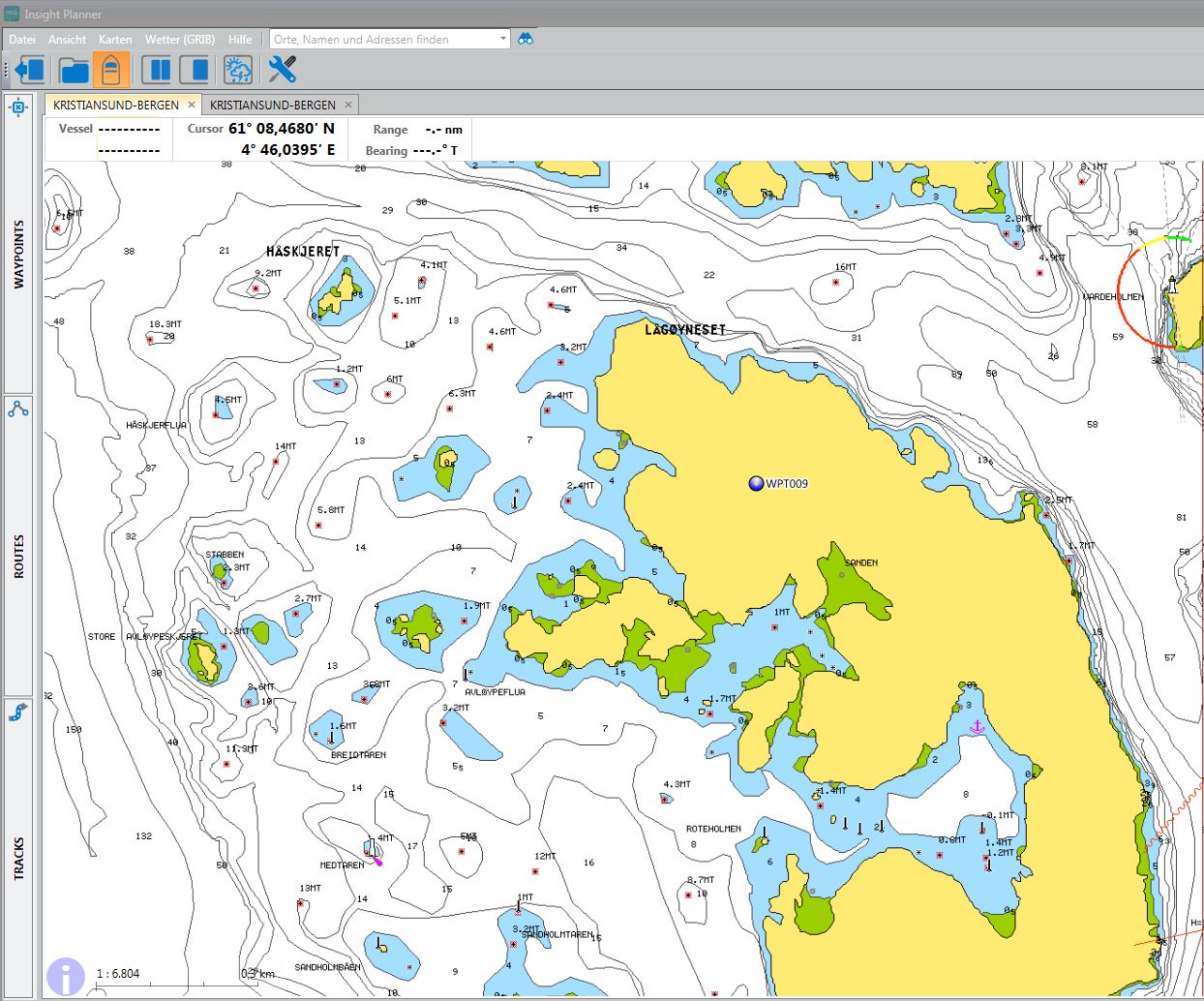Select the WPT009 waypoint marker
1204x1001 pixels.
(756, 483)
